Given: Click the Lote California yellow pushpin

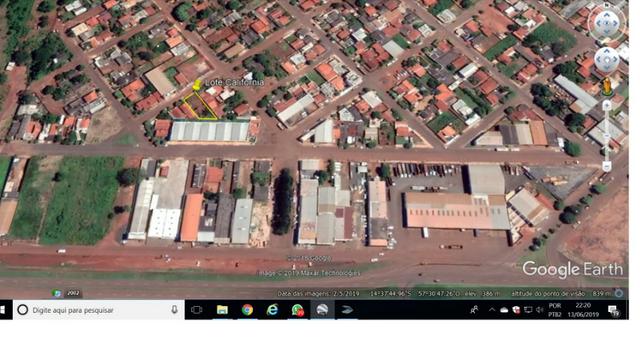Looking at the screenshot, I should click(197, 85).
